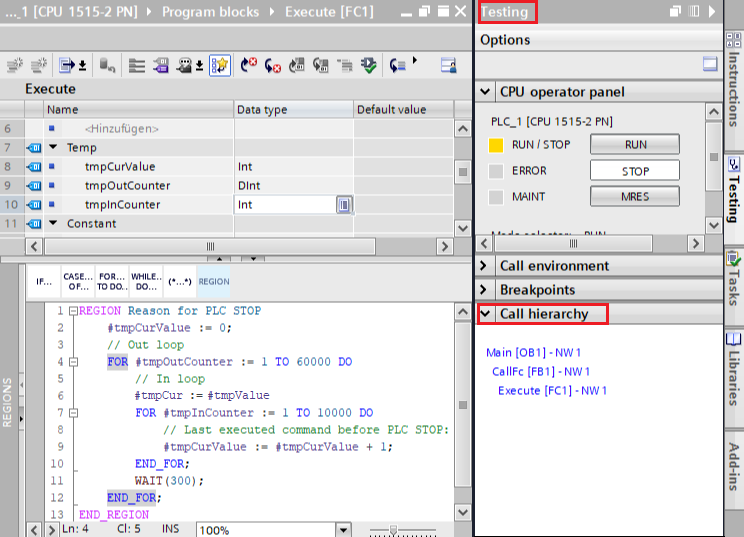Viewport: 744px width, 537px height.
Task: Toggle the highlighted favorites star toolbar icon
Action: click(220, 65)
